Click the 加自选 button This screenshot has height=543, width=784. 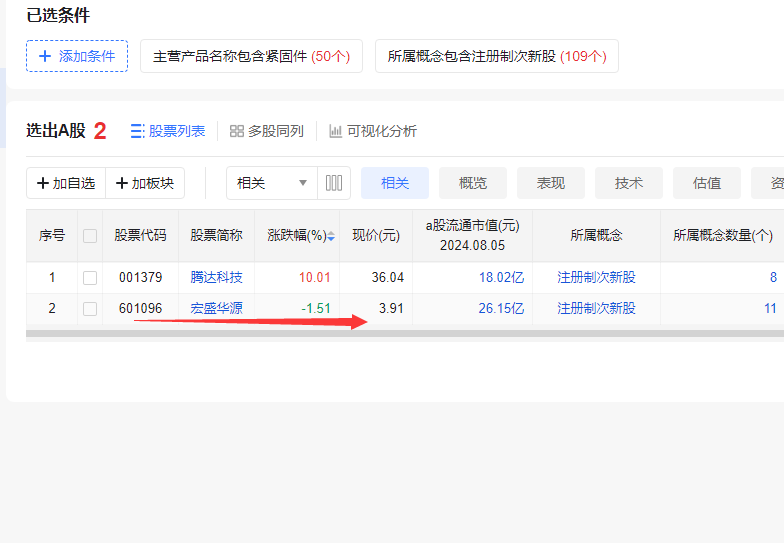(66, 183)
